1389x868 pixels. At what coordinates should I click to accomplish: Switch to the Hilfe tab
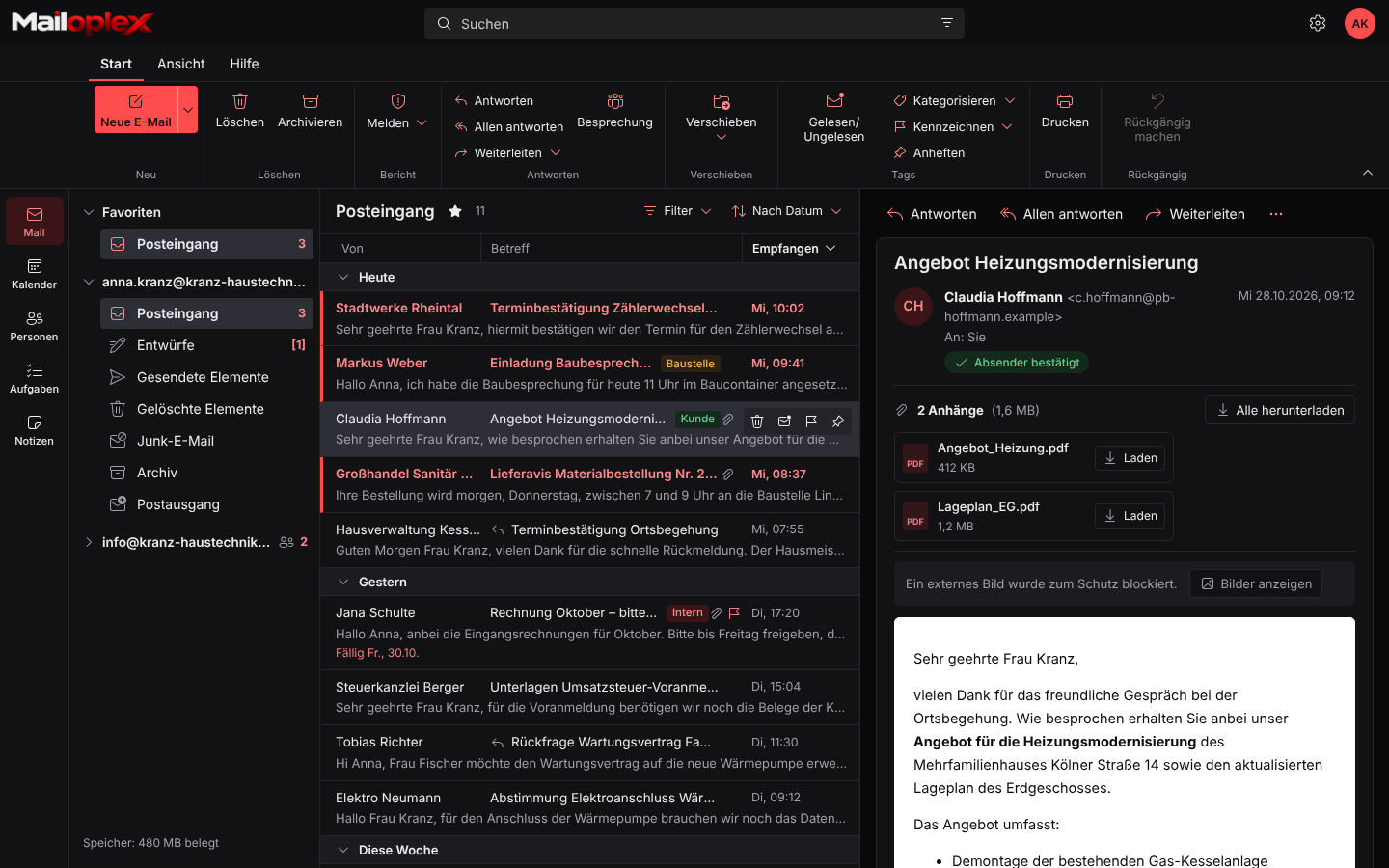[244, 64]
